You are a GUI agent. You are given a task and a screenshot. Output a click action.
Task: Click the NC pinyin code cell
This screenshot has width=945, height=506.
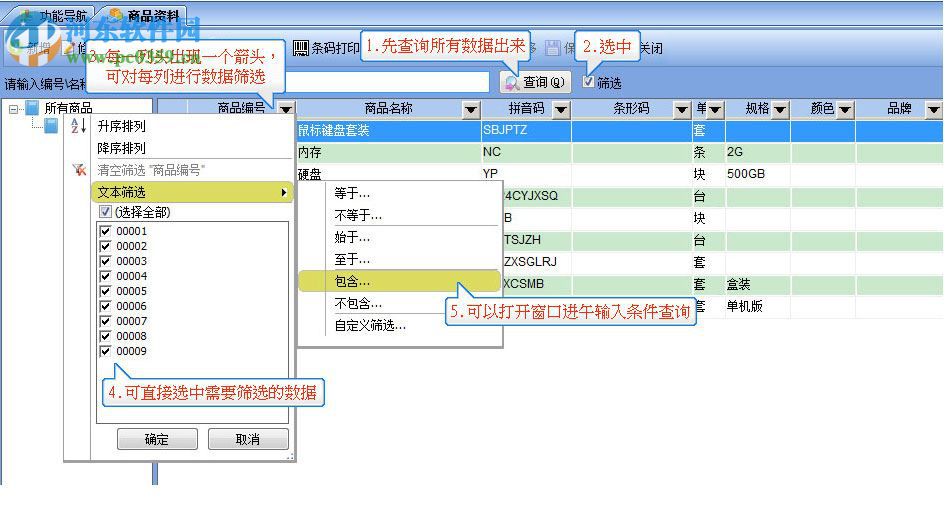click(x=526, y=152)
